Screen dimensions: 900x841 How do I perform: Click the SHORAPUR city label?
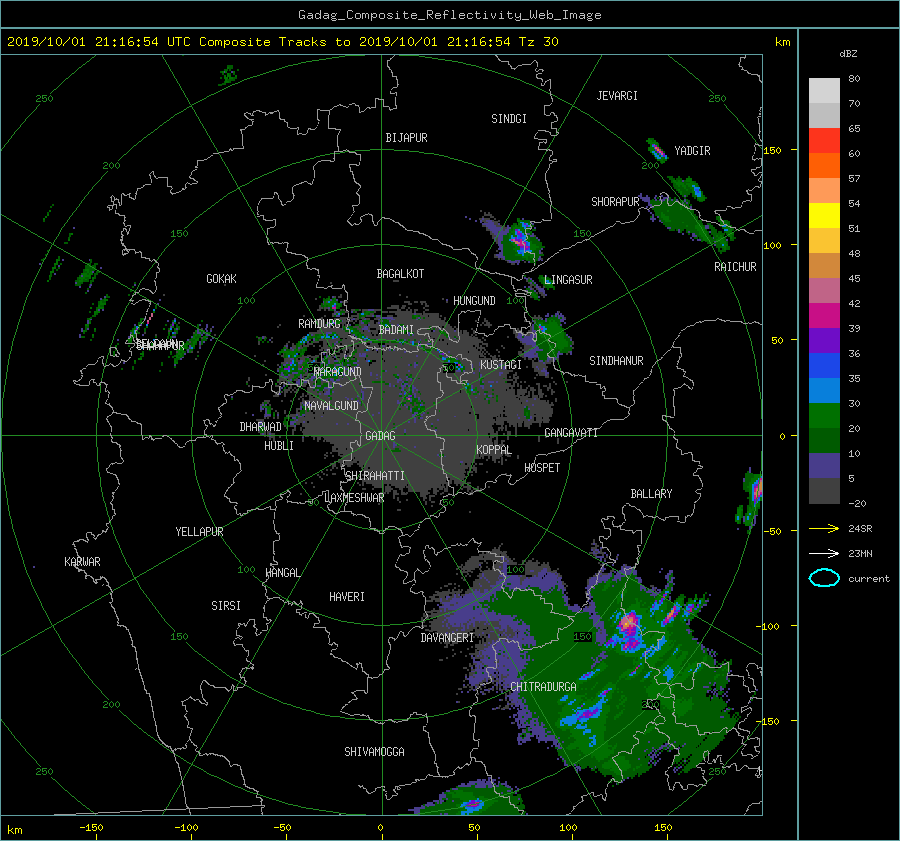tap(615, 202)
